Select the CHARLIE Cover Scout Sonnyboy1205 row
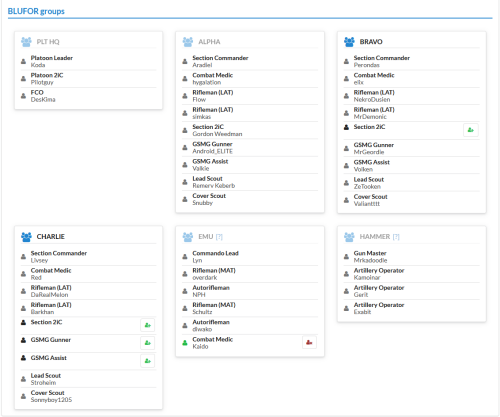500x417 pixels. tap(88, 396)
